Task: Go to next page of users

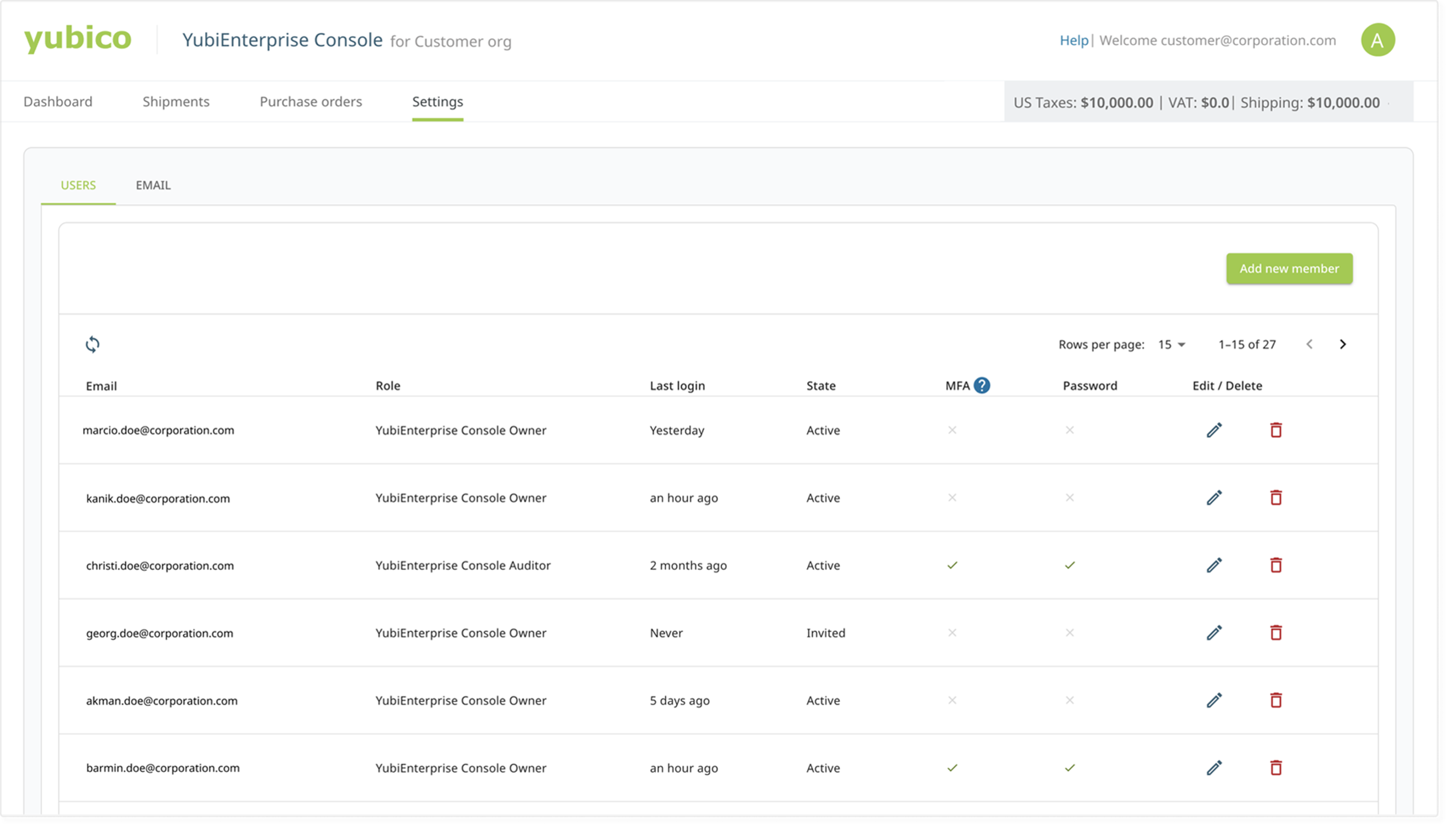Action: pyautogui.click(x=1343, y=344)
